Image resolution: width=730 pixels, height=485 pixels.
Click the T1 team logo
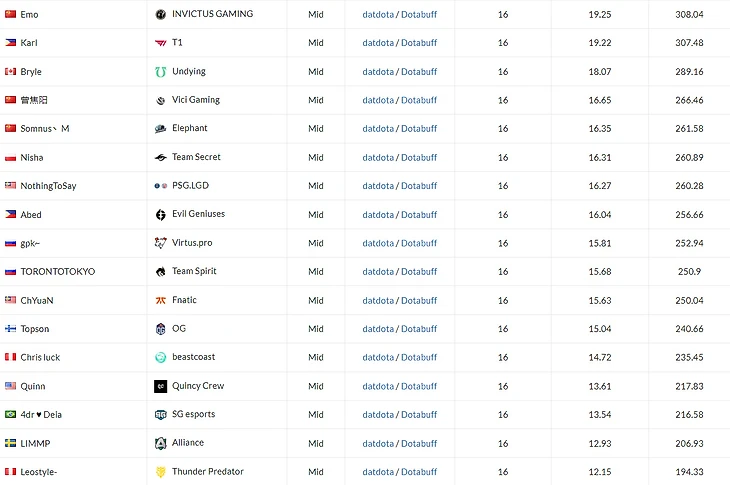[x=161, y=43]
